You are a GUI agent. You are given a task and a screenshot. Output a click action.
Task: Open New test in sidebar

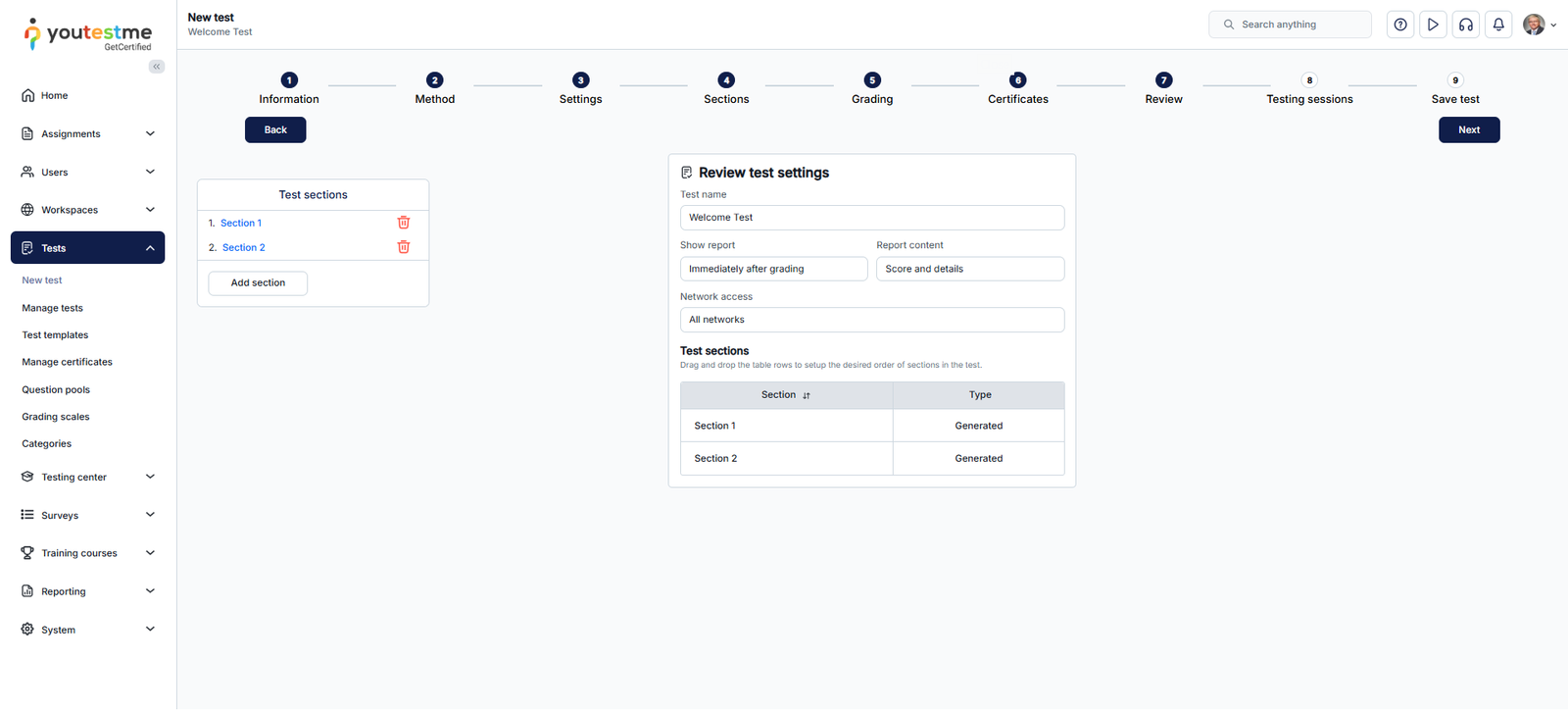click(x=42, y=280)
